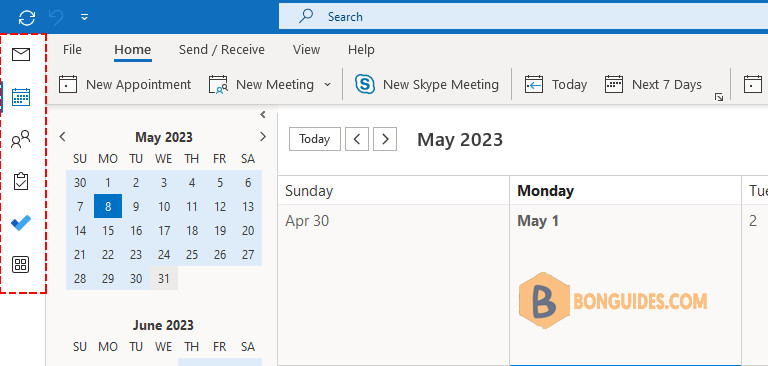768x366 pixels.
Task: Open the Mail view in the sidebar
Action: (x=21, y=54)
